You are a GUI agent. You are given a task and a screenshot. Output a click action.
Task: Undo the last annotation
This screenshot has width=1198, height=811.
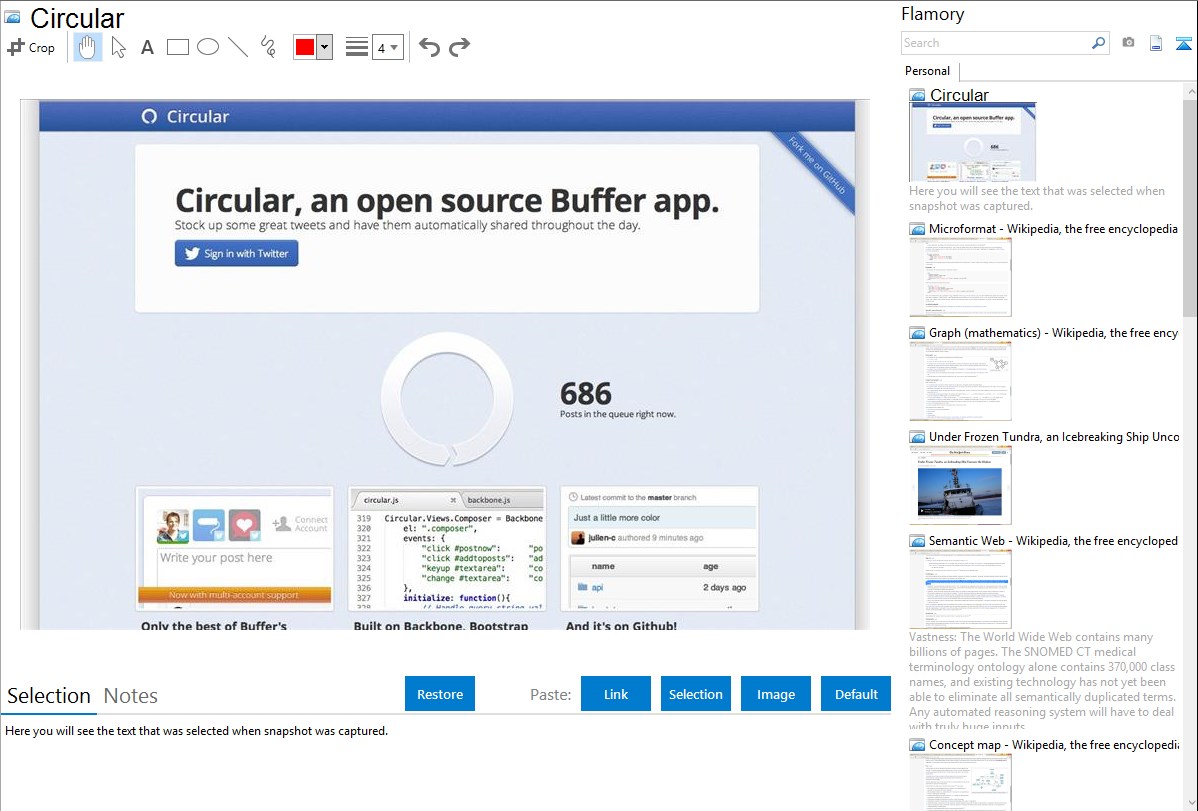429,47
